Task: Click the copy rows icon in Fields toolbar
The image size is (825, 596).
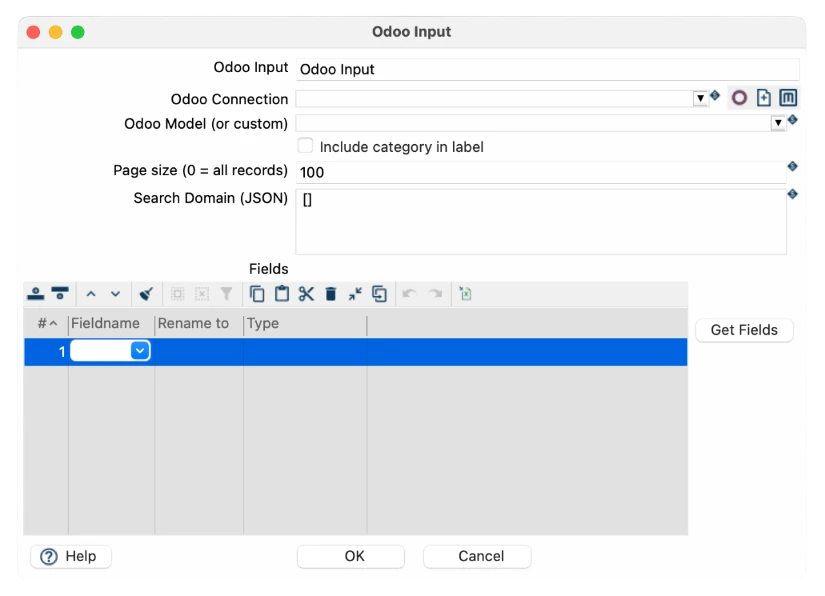Action: click(x=257, y=294)
